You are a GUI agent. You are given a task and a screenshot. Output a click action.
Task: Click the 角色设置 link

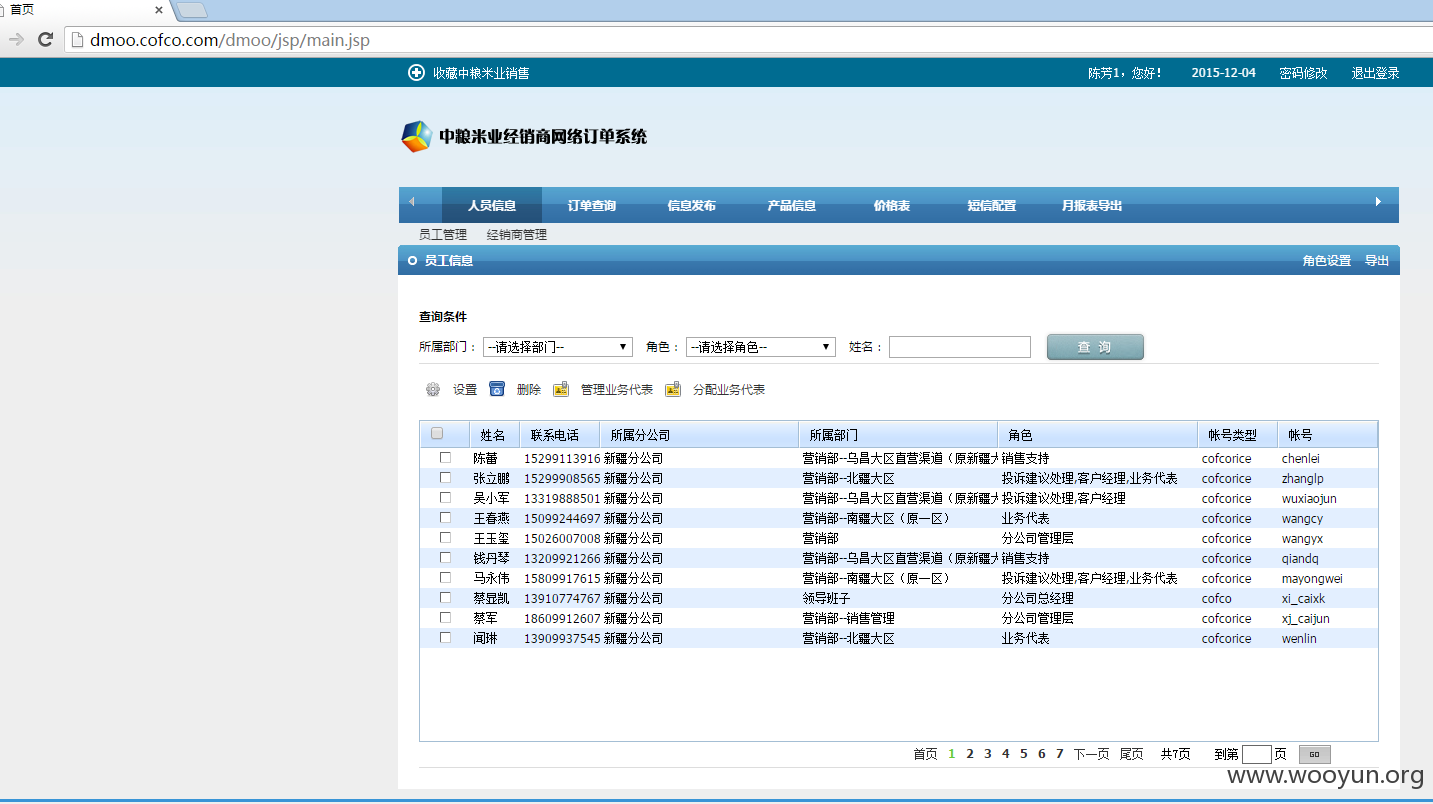[x=1327, y=261]
